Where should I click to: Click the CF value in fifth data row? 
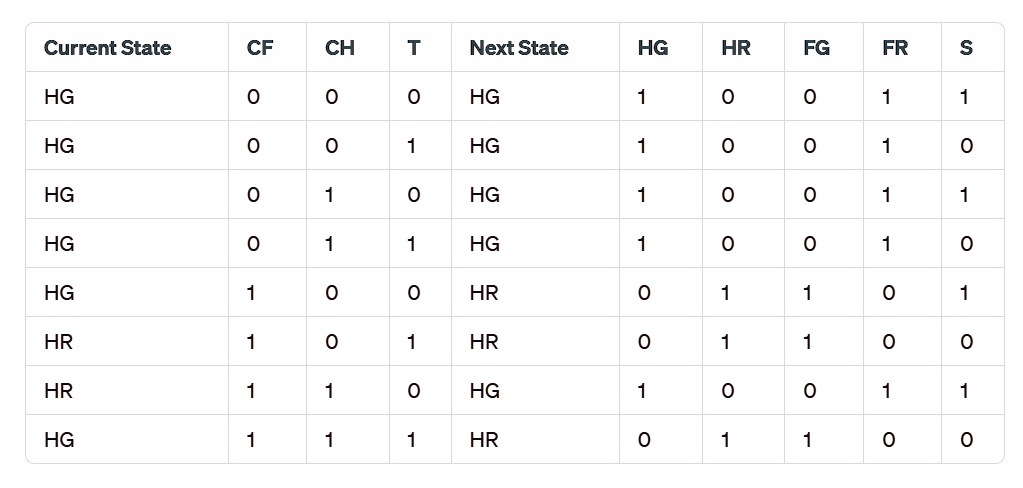[x=252, y=293]
